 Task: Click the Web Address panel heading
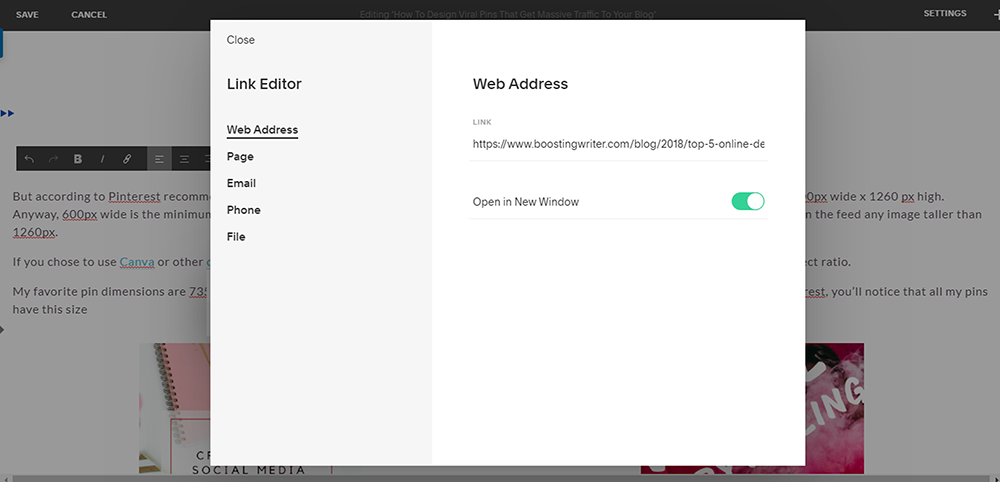point(520,84)
